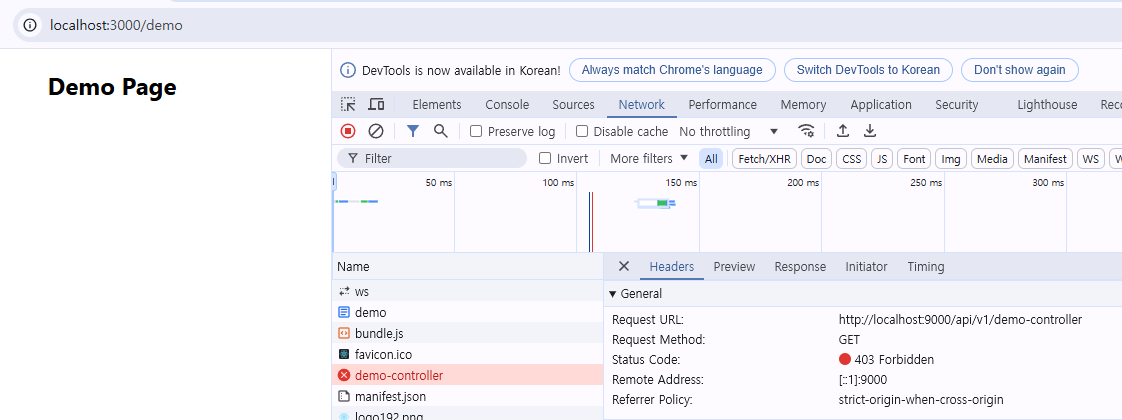Image resolution: width=1122 pixels, height=420 pixels.
Task: Filter requests by Fetch/XHR
Action: tap(764, 159)
